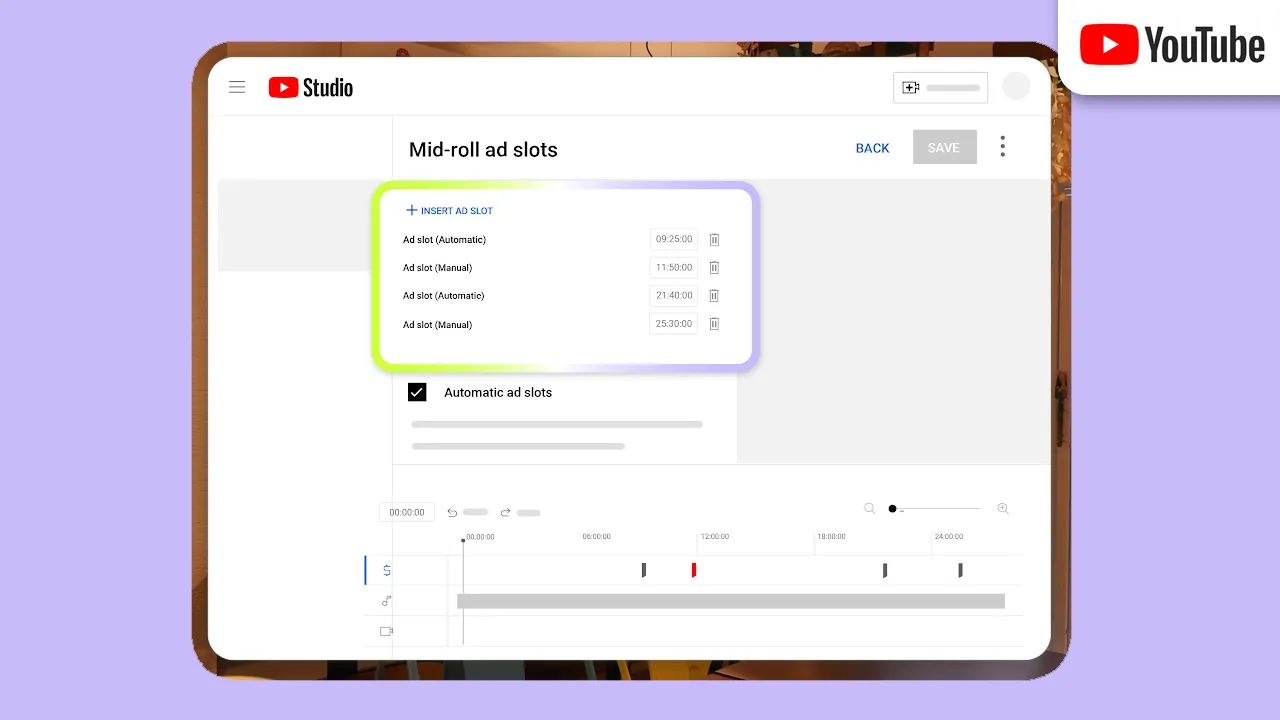Edit the 21:40:00 time field
1280x720 pixels.
(674, 296)
